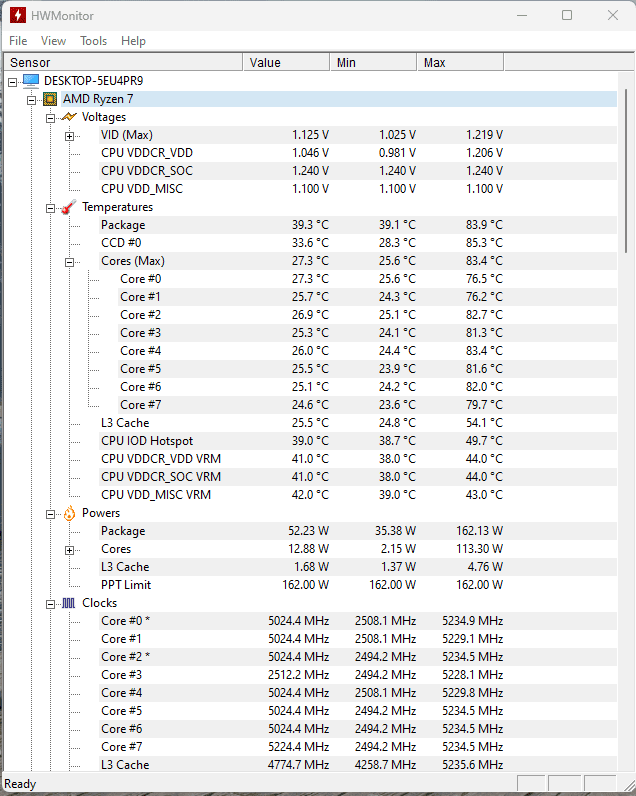Maximize the HWMonitor window
636x796 pixels.
[x=567, y=15]
